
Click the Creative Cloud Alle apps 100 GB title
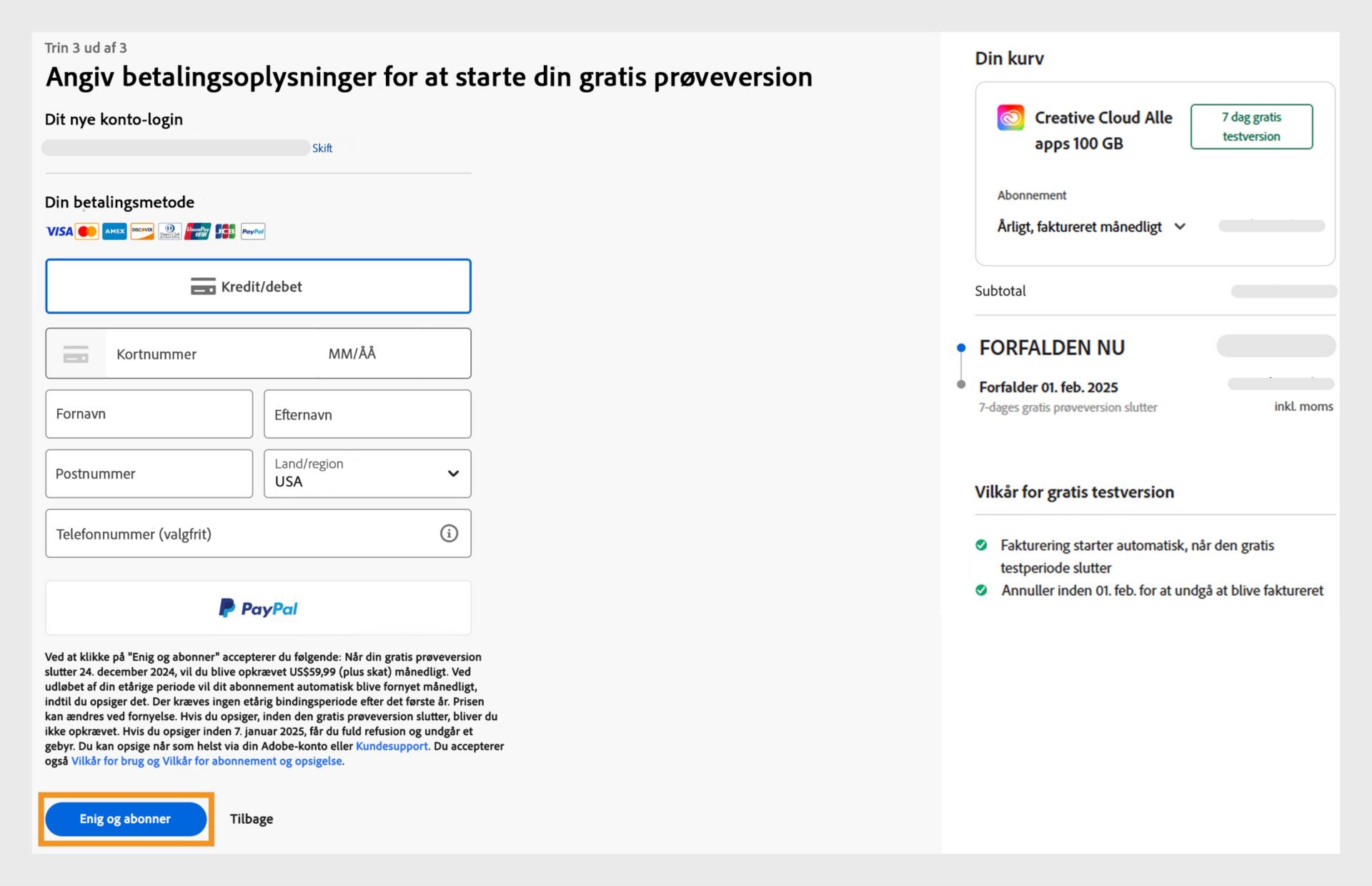(x=1103, y=130)
